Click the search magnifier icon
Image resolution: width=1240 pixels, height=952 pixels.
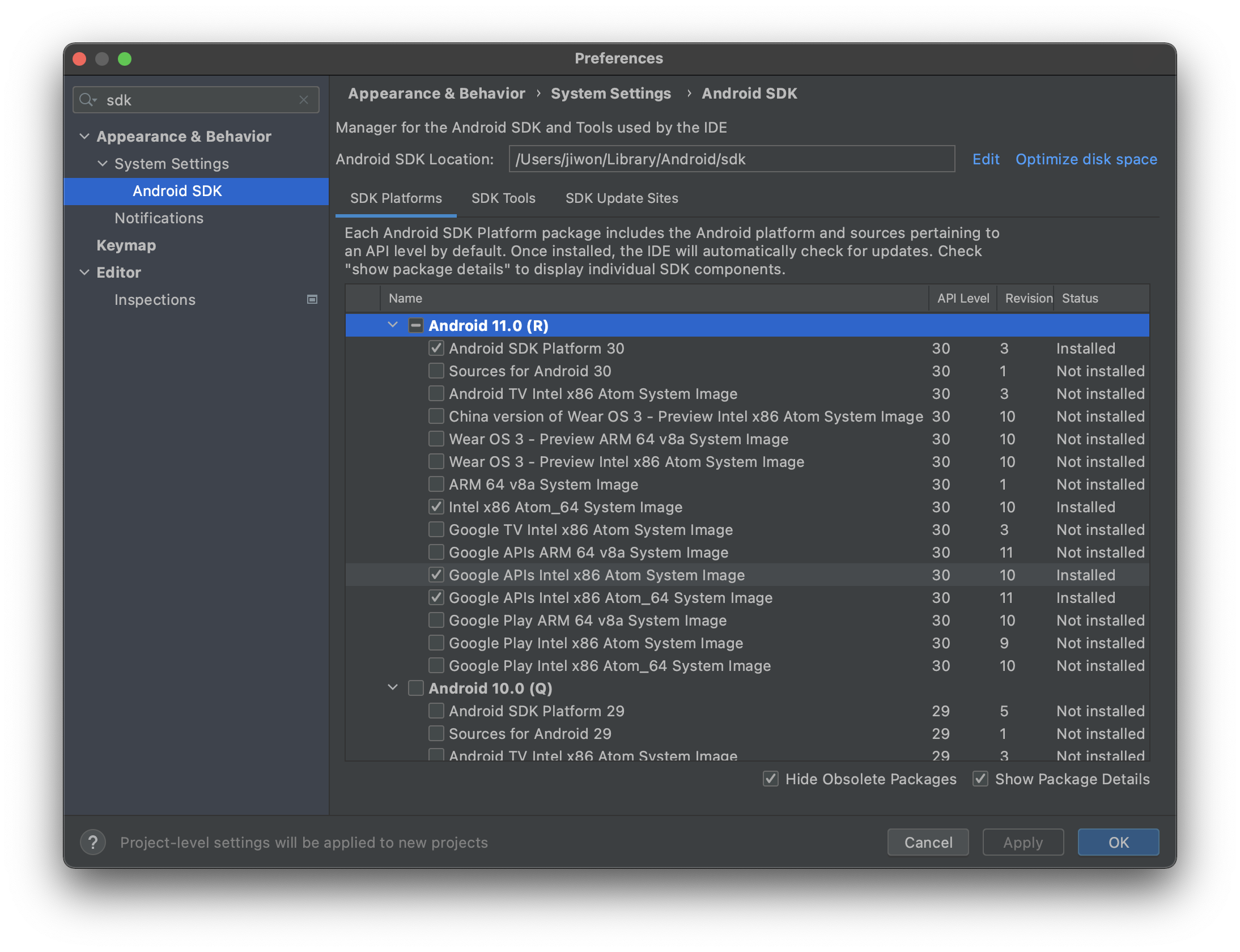click(x=87, y=100)
